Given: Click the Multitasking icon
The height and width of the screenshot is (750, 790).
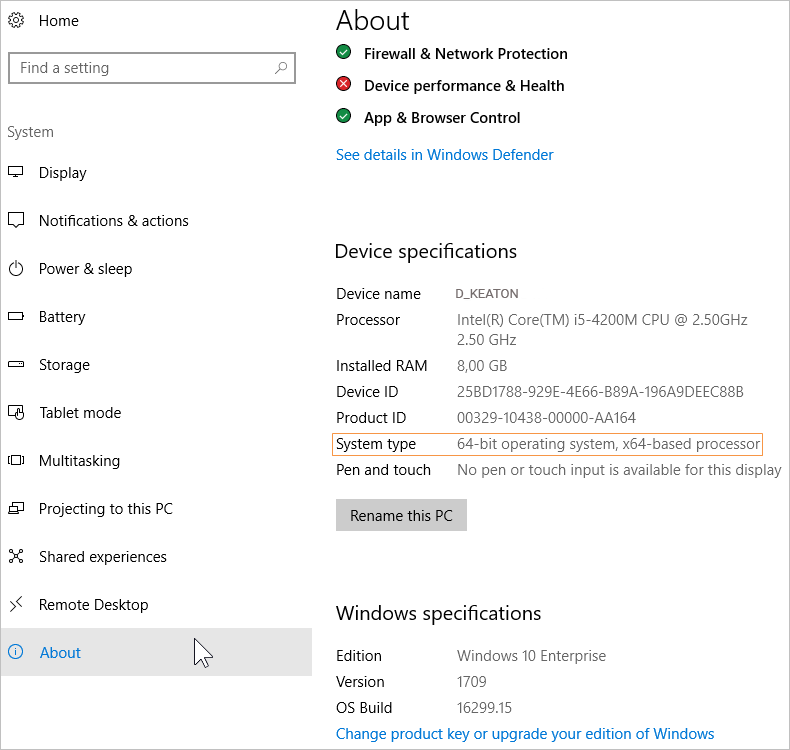Looking at the screenshot, I should pos(16,461).
